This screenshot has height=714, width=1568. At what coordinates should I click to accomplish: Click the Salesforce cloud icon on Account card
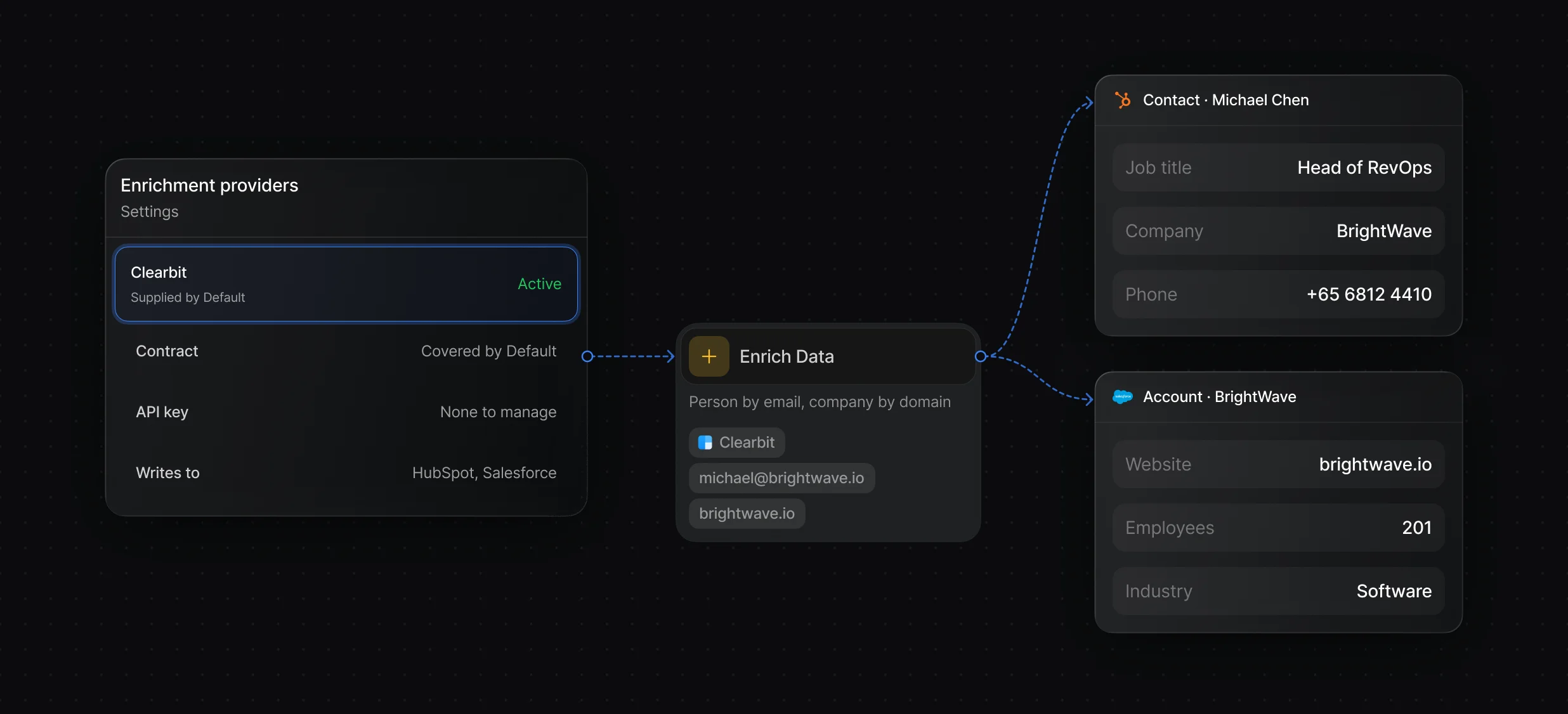coord(1123,397)
